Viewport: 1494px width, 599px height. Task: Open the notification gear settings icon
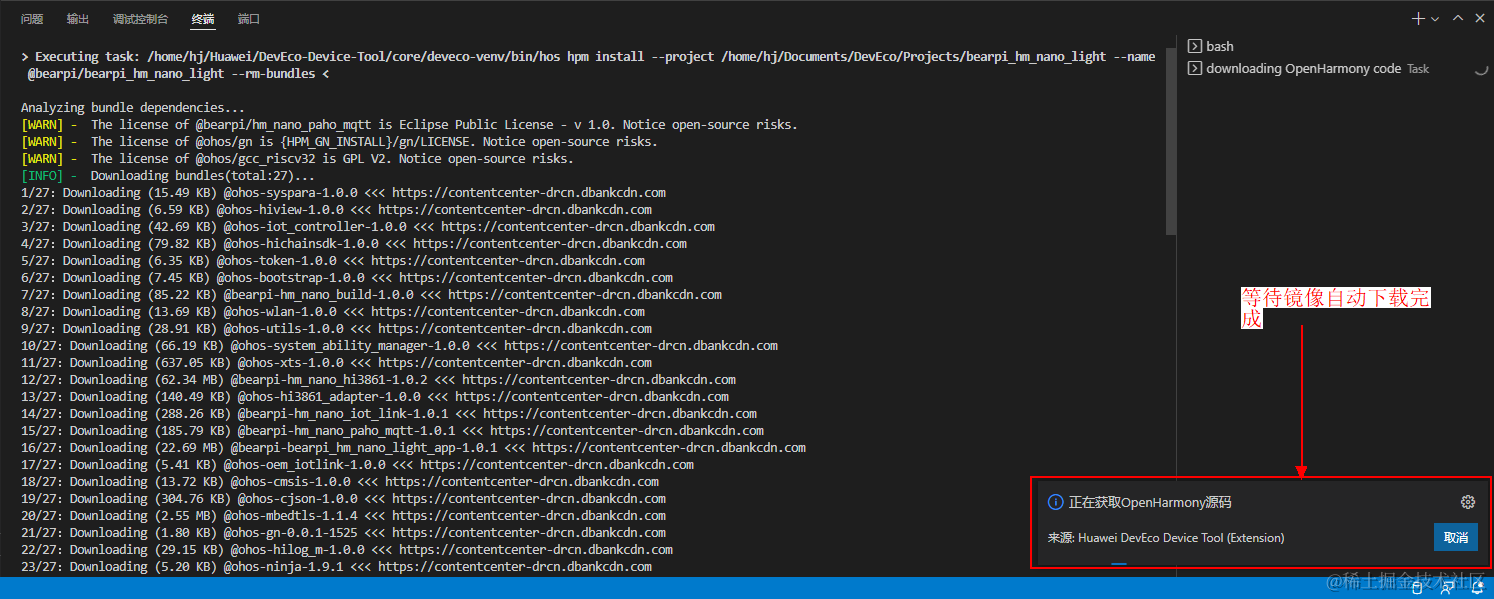pyautogui.click(x=1468, y=502)
